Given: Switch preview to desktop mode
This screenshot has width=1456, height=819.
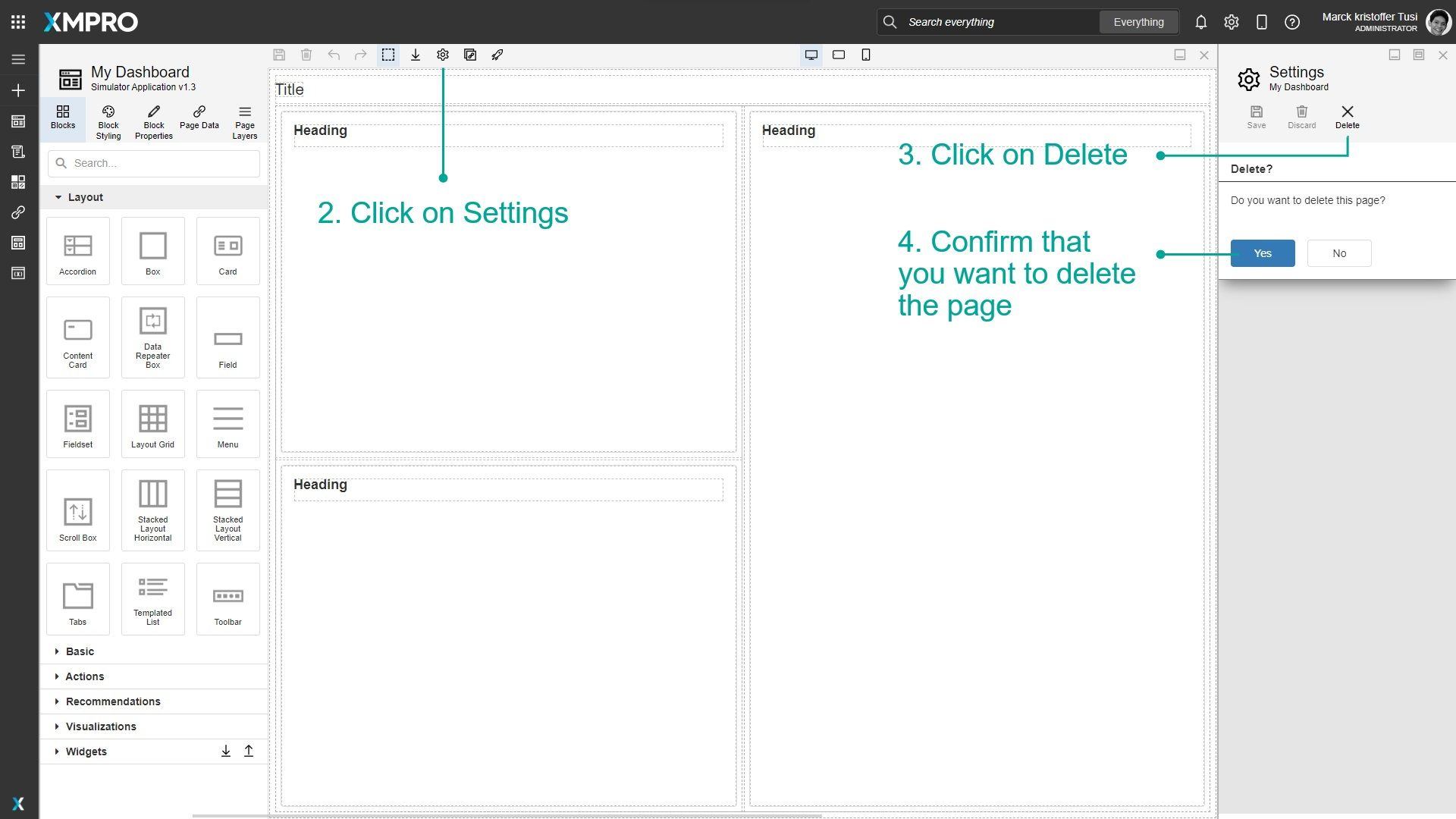Looking at the screenshot, I should [x=811, y=55].
